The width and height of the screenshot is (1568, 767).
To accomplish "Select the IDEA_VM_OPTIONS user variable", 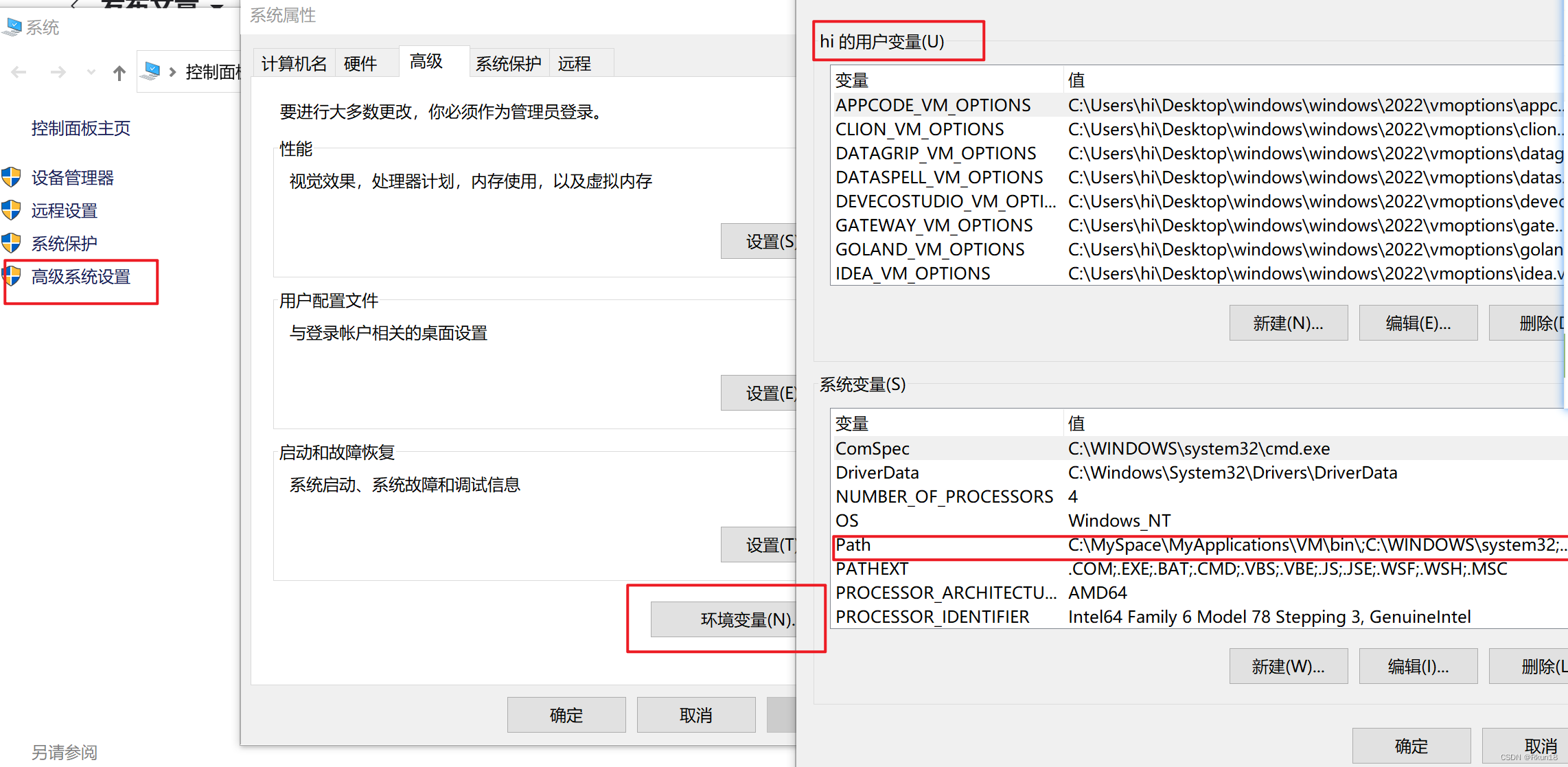I will pos(913,274).
